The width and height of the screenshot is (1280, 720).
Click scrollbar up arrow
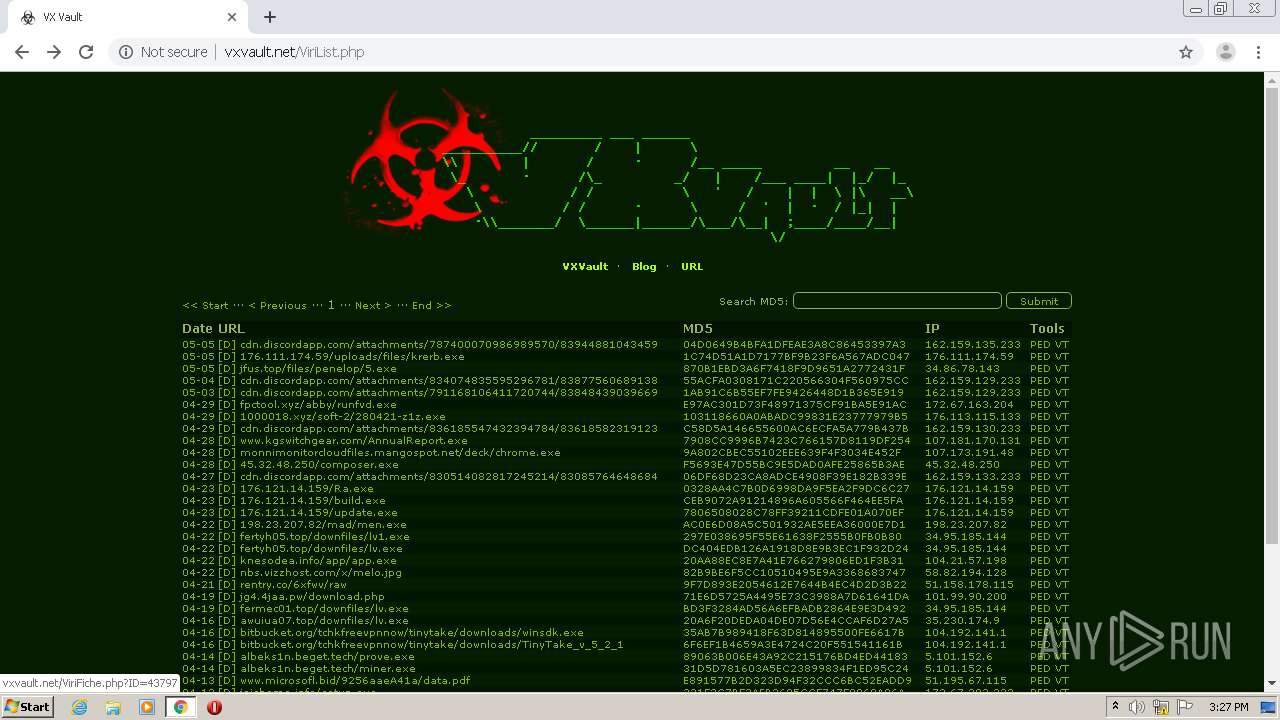1272,80
